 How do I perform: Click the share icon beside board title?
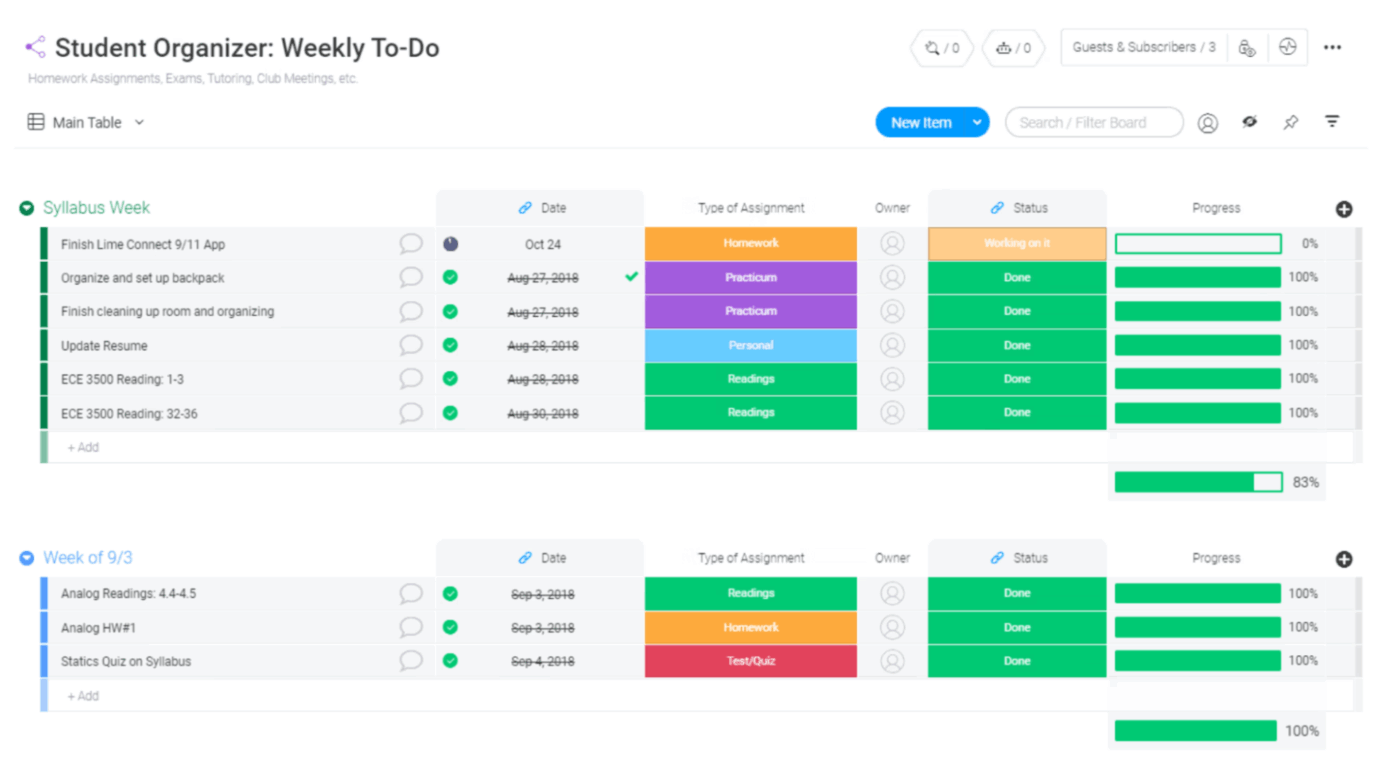pyautogui.click(x=36, y=47)
